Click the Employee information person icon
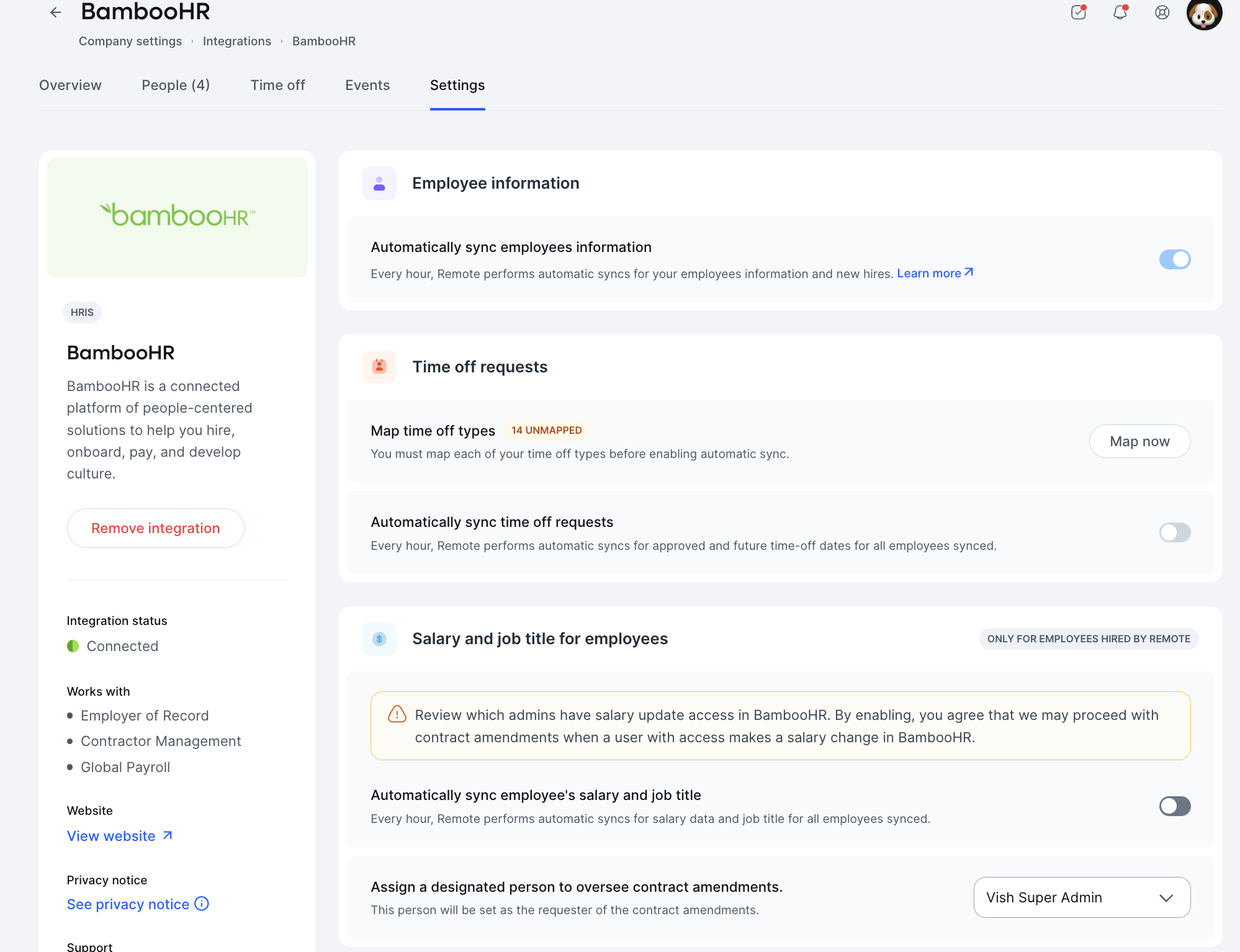The image size is (1240, 952). pos(379,183)
